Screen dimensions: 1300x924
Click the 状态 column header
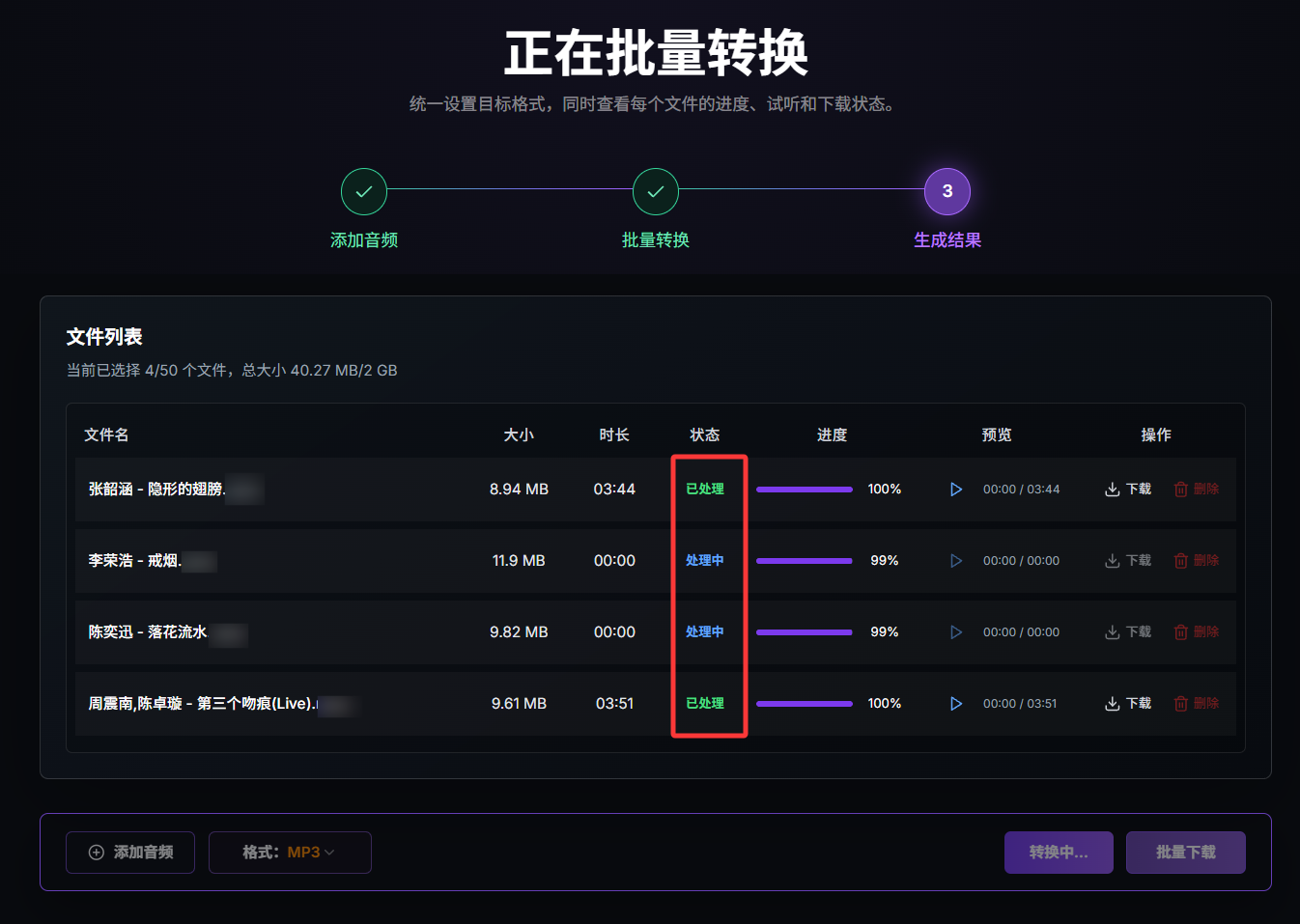click(x=705, y=435)
